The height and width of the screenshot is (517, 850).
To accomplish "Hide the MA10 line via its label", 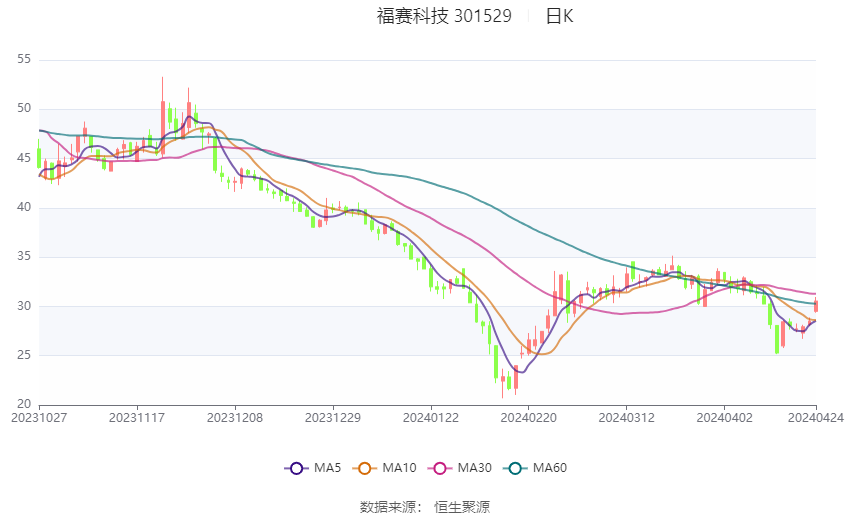I will tap(400, 468).
